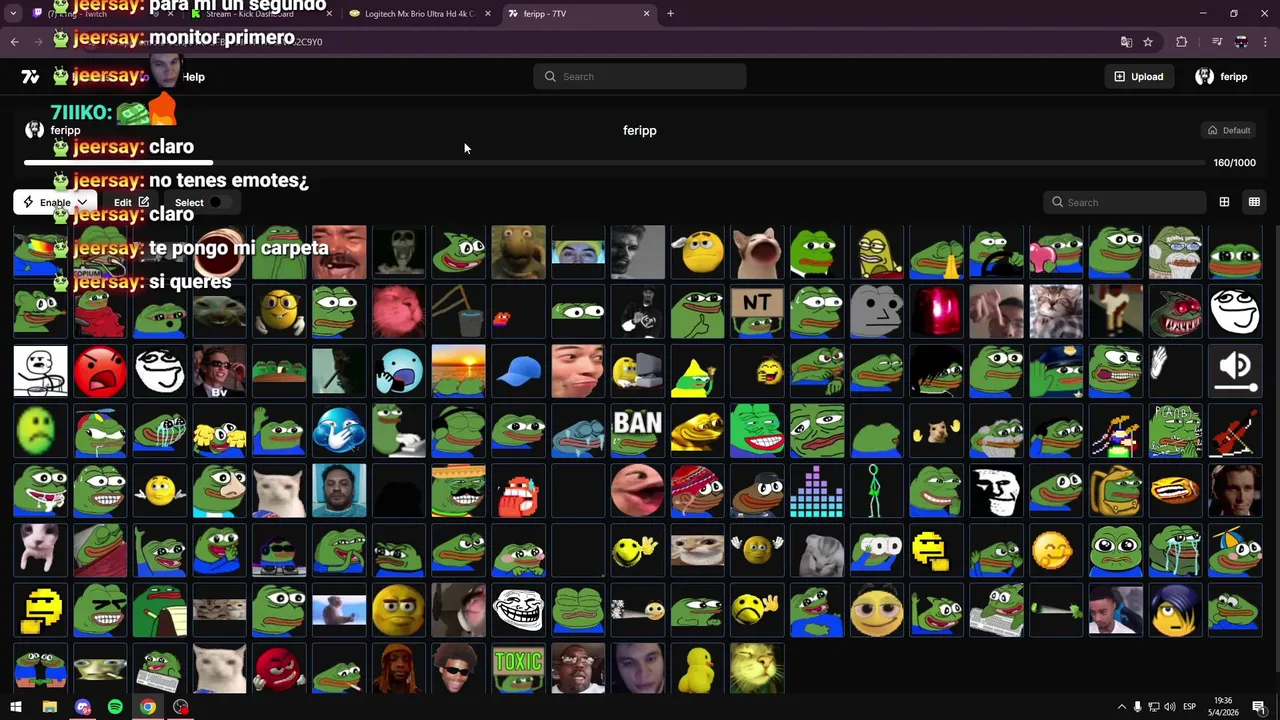Open the feripp account menu in header

point(1222,76)
